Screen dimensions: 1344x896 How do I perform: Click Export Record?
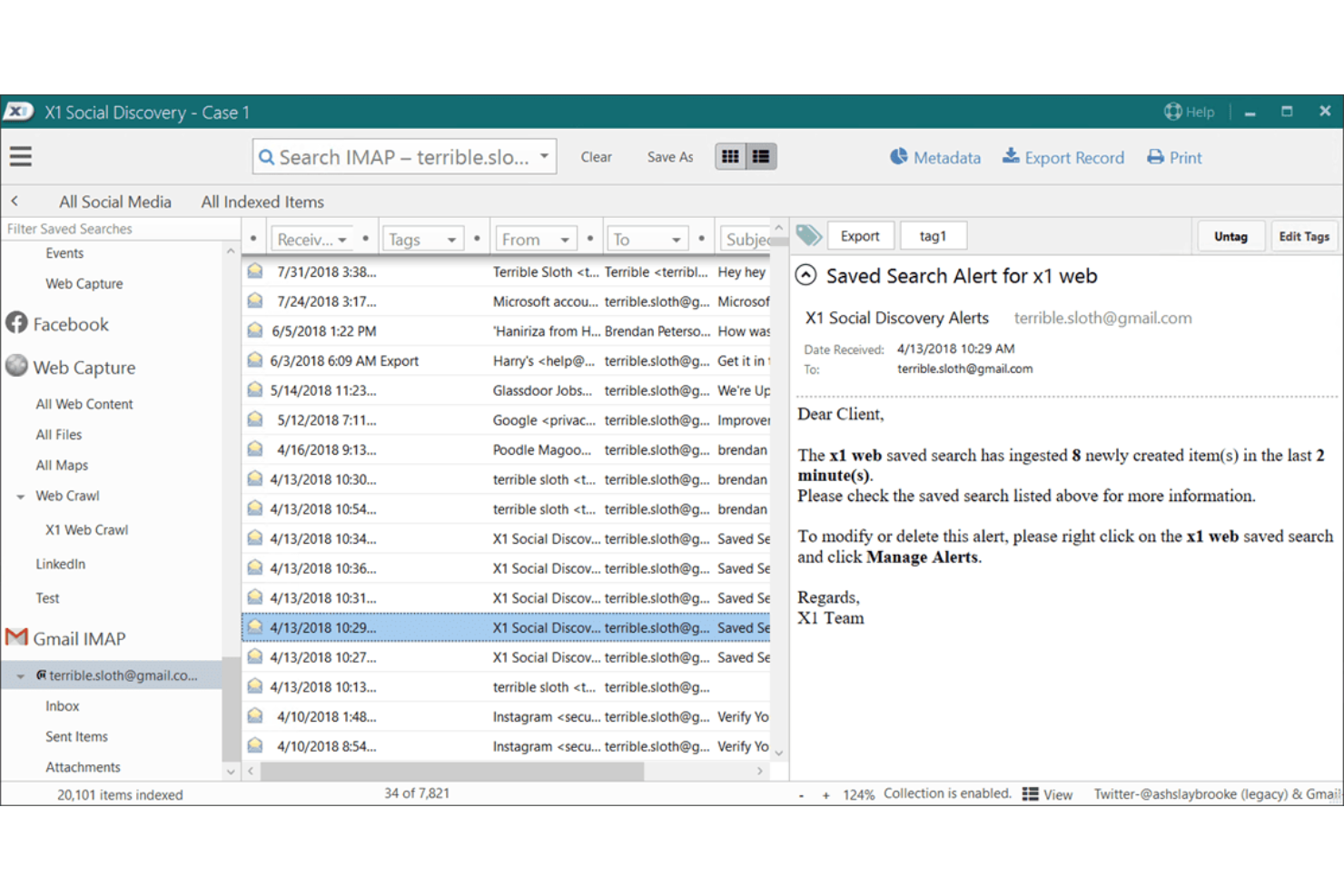[x=1063, y=157]
